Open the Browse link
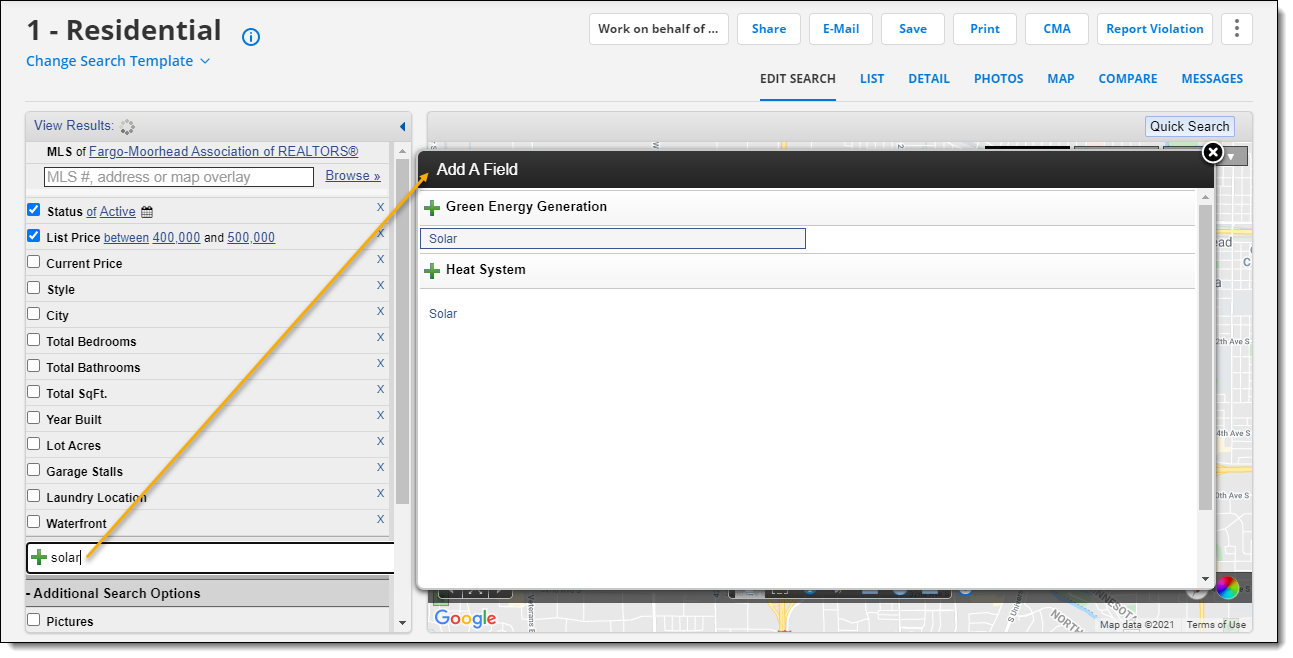 point(352,176)
